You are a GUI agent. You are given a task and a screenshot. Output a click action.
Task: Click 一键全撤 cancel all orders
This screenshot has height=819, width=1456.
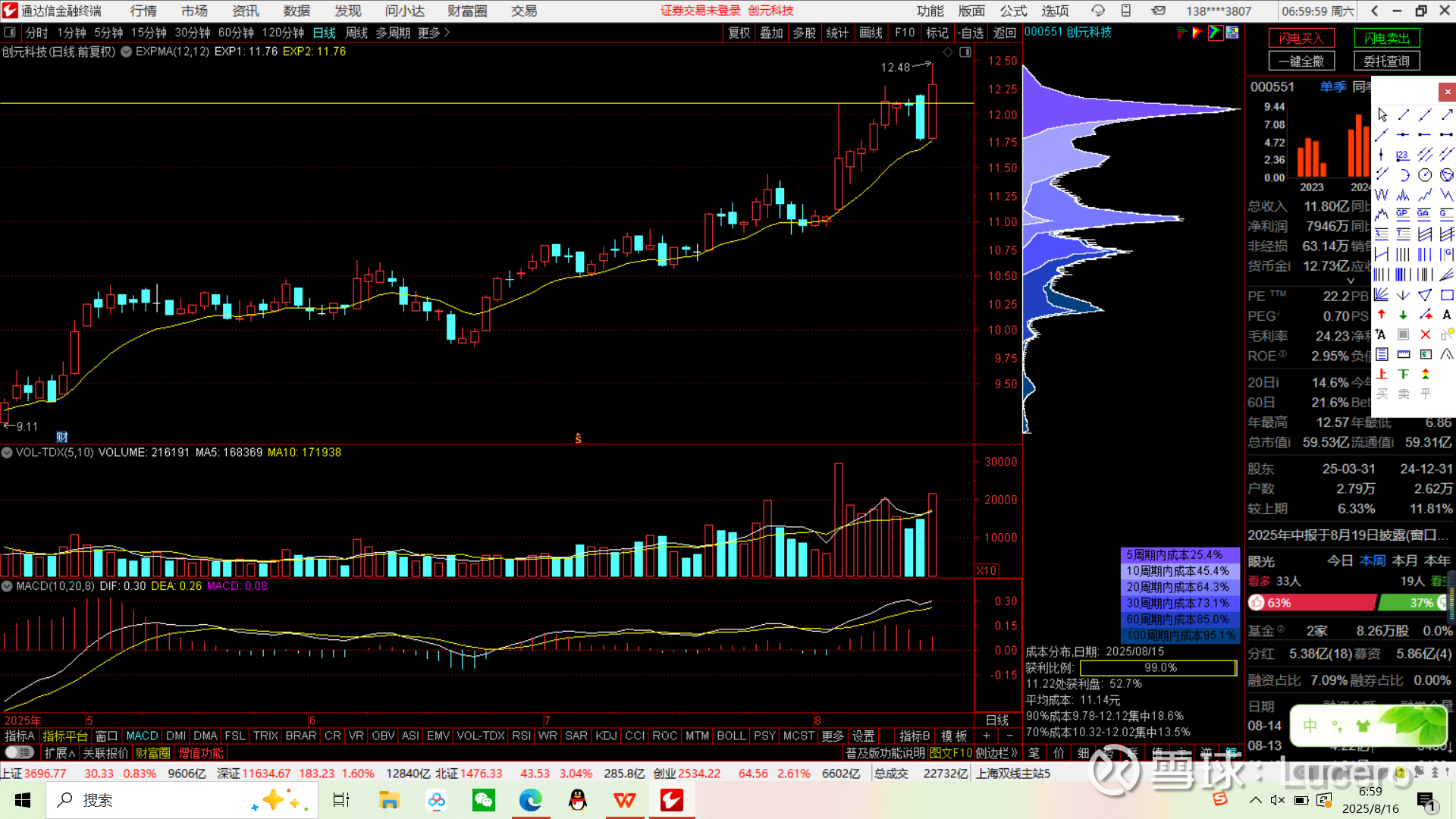tap(1301, 61)
